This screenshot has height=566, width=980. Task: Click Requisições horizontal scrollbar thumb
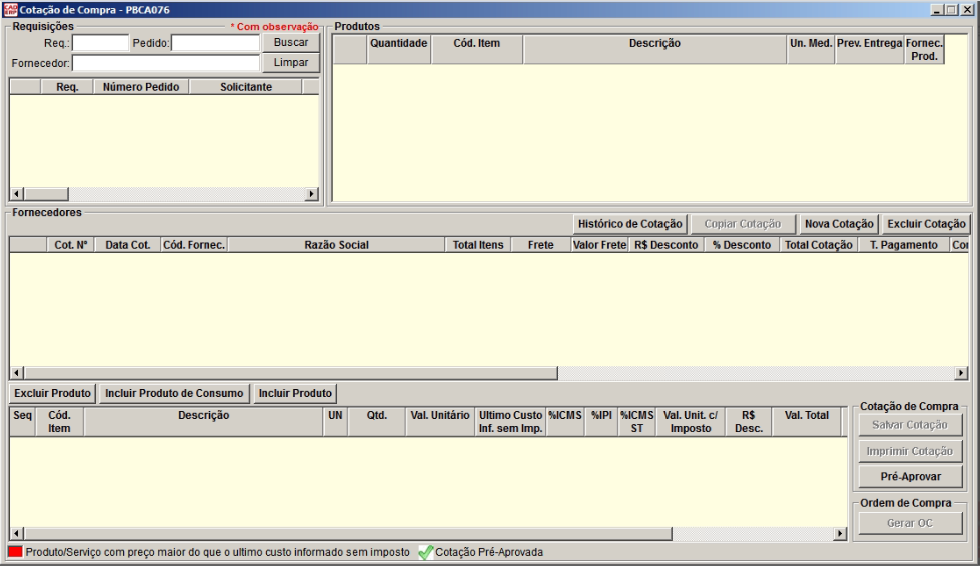click(46, 194)
